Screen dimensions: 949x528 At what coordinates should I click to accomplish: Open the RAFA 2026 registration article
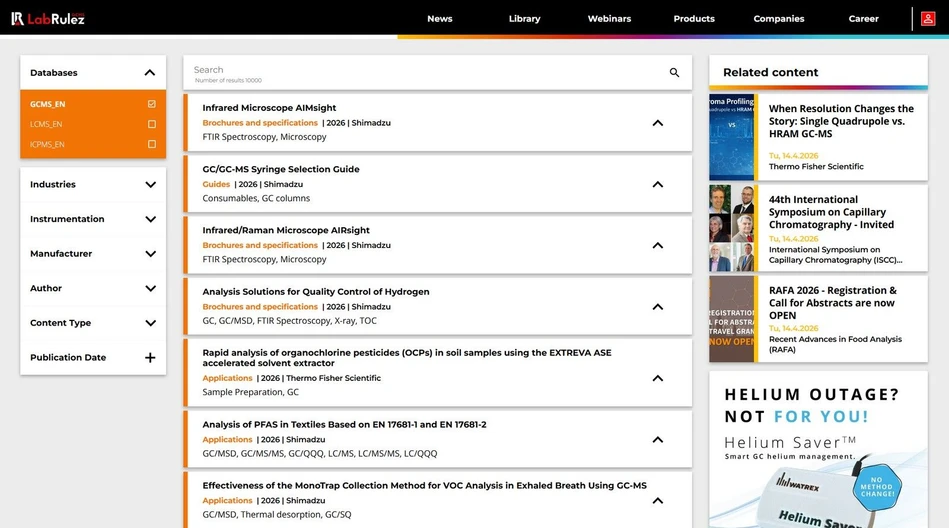tap(831, 303)
